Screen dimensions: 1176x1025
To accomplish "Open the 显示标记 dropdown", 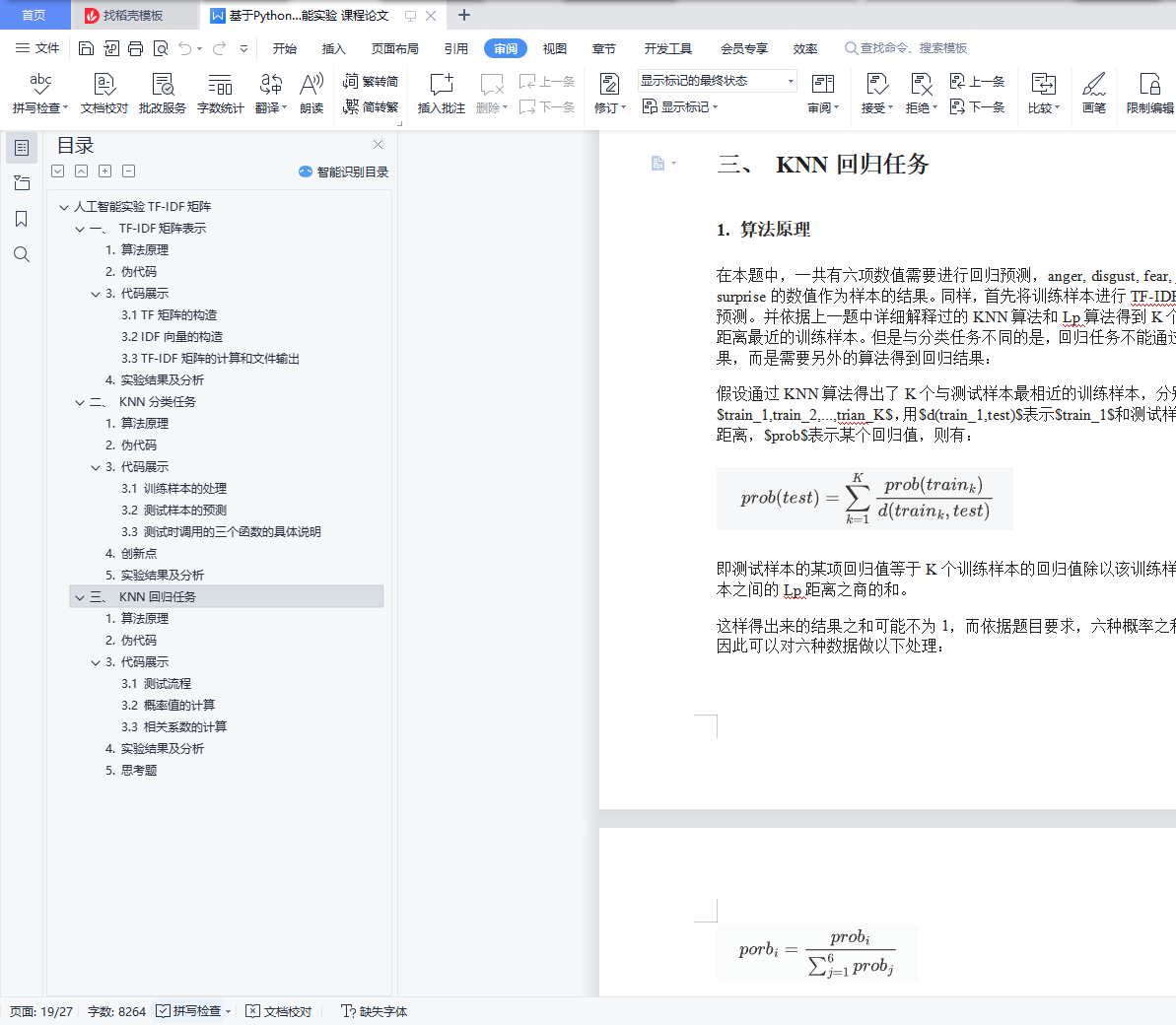I will click(680, 106).
